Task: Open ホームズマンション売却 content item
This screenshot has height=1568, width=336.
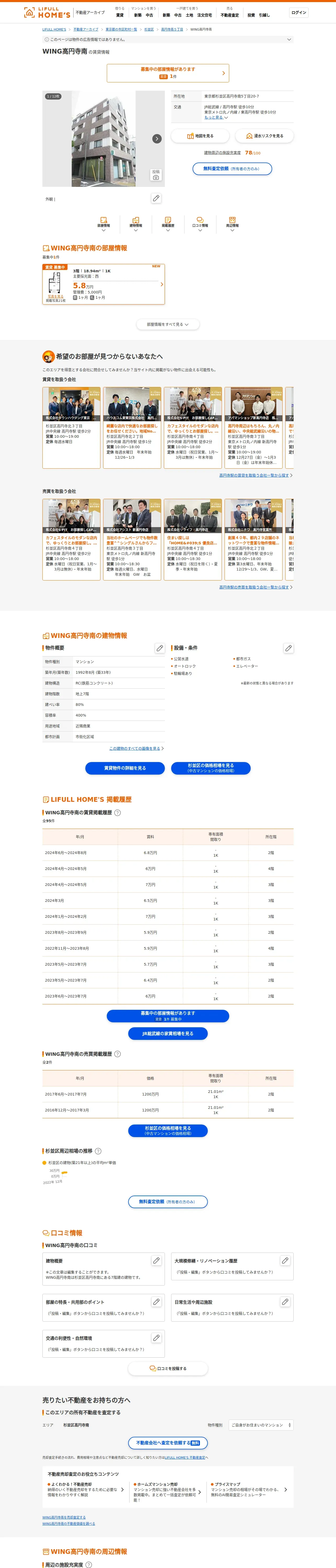Action: coord(167,1492)
